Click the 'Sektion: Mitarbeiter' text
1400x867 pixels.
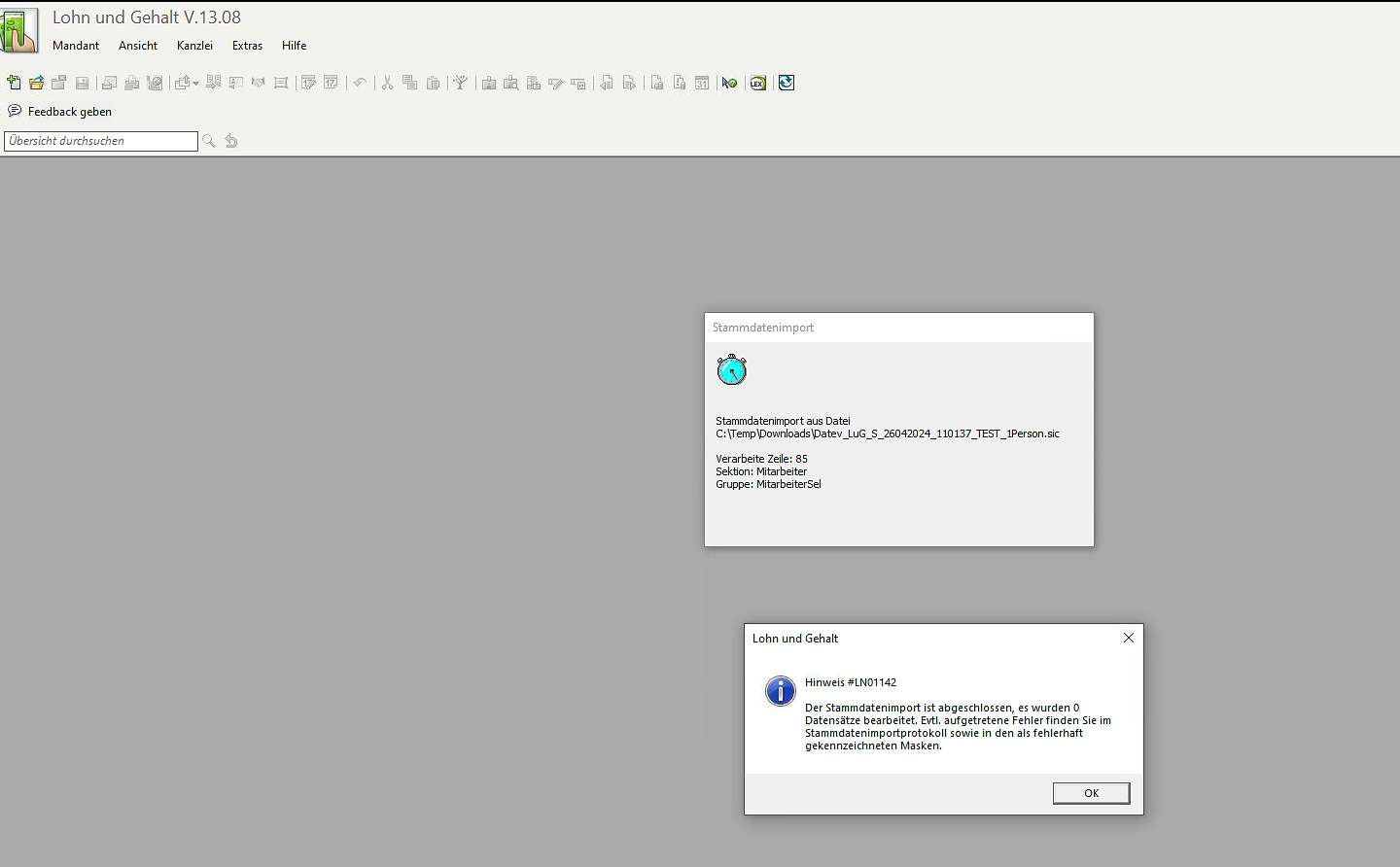[761, 471]
